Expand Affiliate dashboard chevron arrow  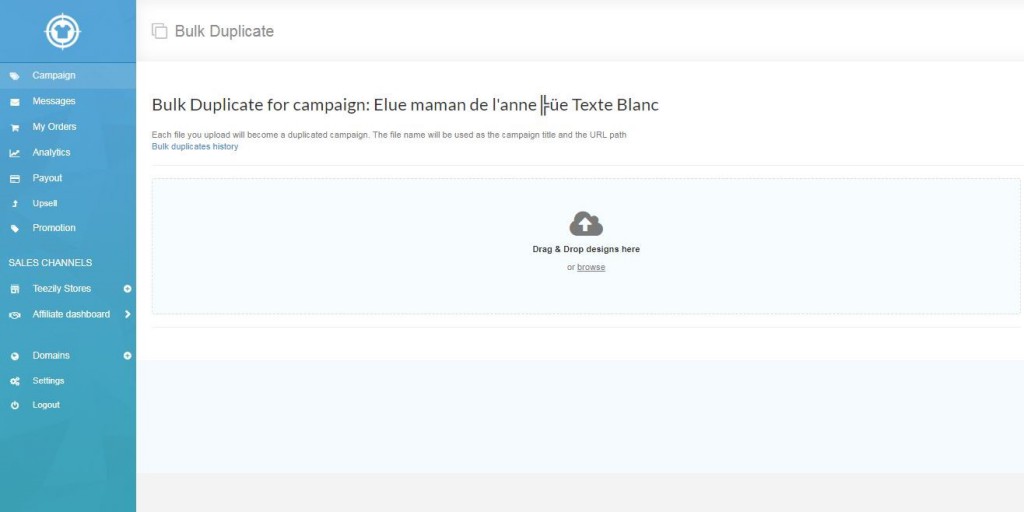[x=127, y=314]
